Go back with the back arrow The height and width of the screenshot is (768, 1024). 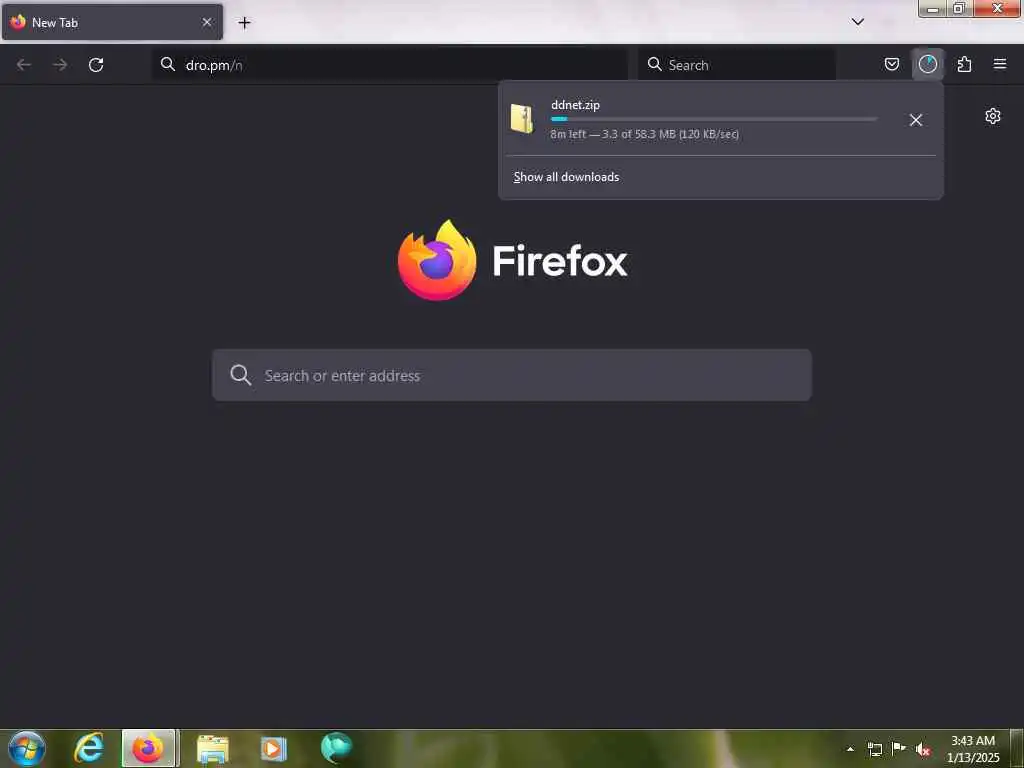24,65
